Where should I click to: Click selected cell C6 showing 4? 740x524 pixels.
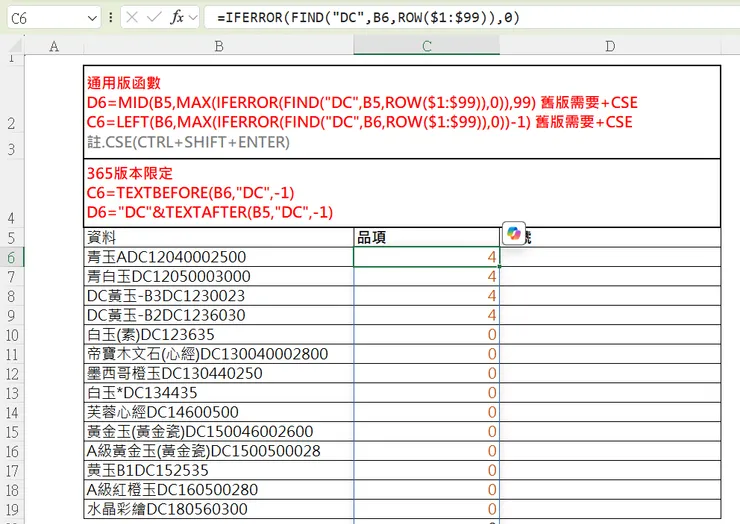coord(427,257)
